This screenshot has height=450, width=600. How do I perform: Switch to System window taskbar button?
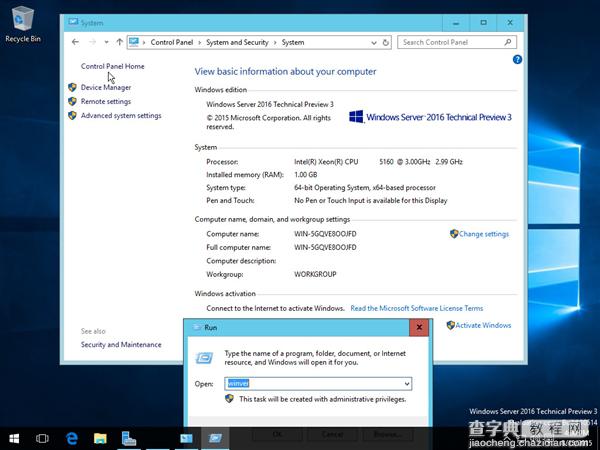point(186,438)
